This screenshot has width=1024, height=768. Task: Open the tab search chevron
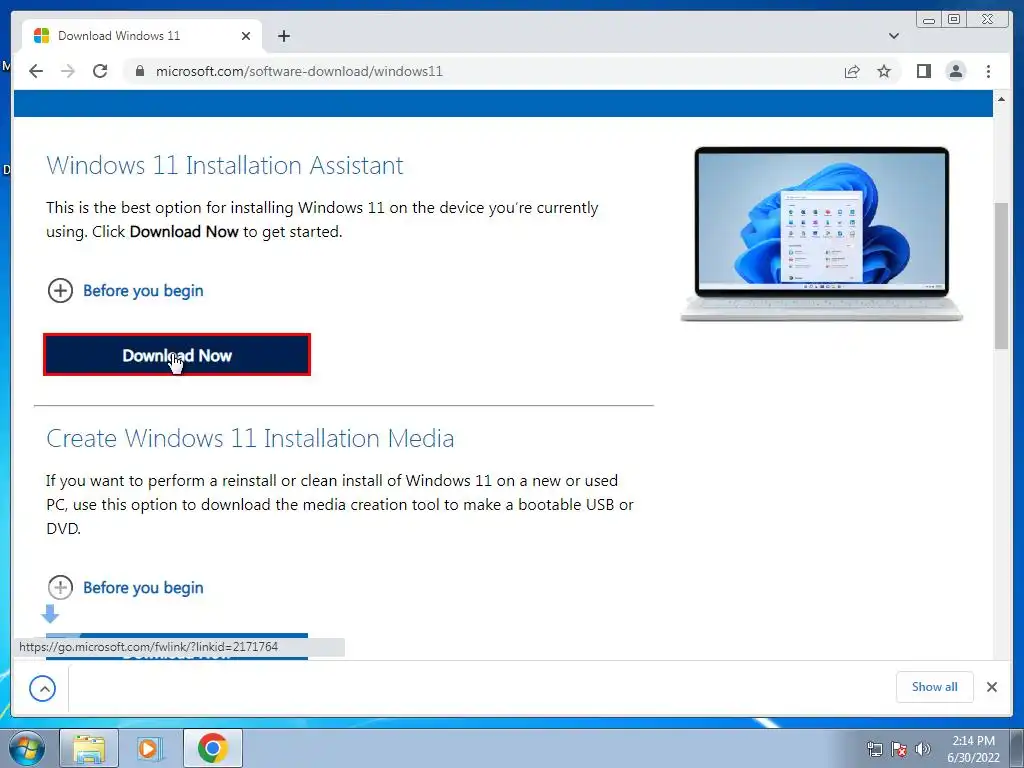[x=893, y=36]
